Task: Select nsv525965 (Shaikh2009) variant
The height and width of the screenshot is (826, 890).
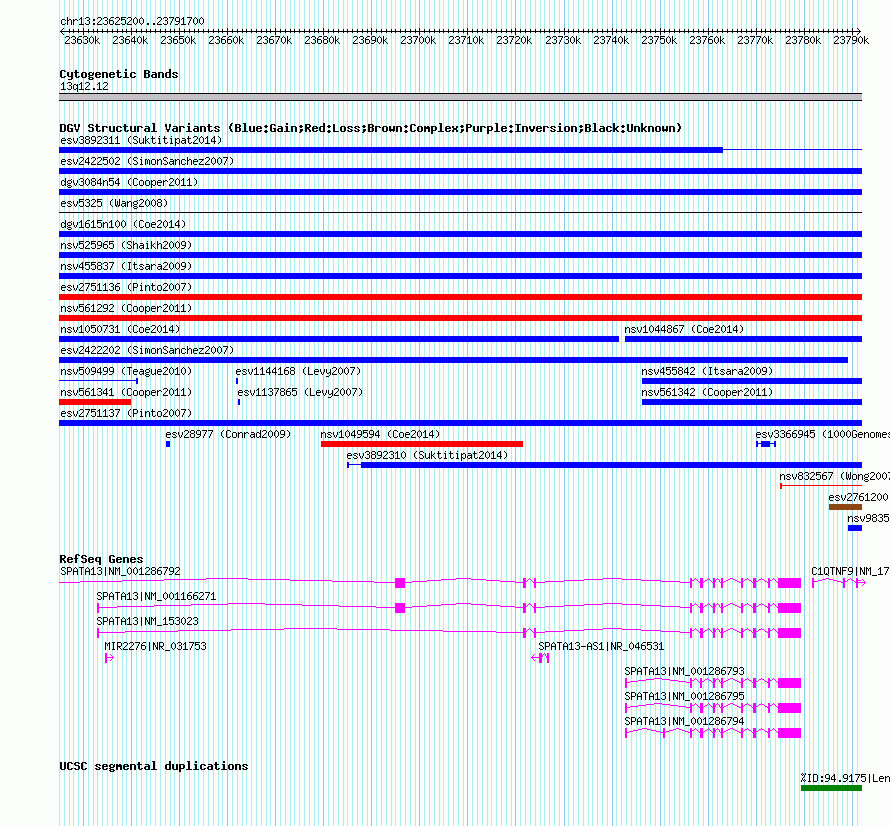Action: pyautogui.click(x=460, y=255)
